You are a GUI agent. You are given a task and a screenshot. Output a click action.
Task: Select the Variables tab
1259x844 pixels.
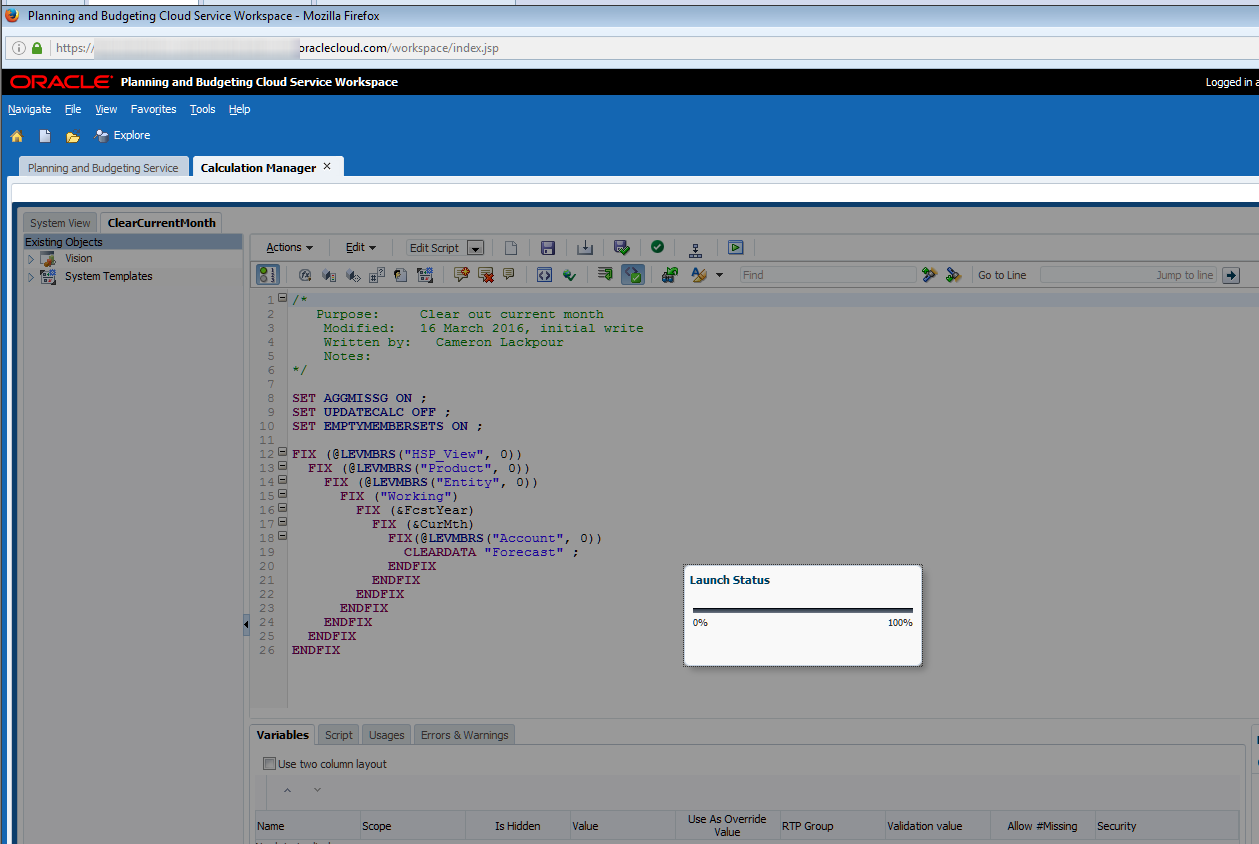pyautogui.click(x=283, y=735)
